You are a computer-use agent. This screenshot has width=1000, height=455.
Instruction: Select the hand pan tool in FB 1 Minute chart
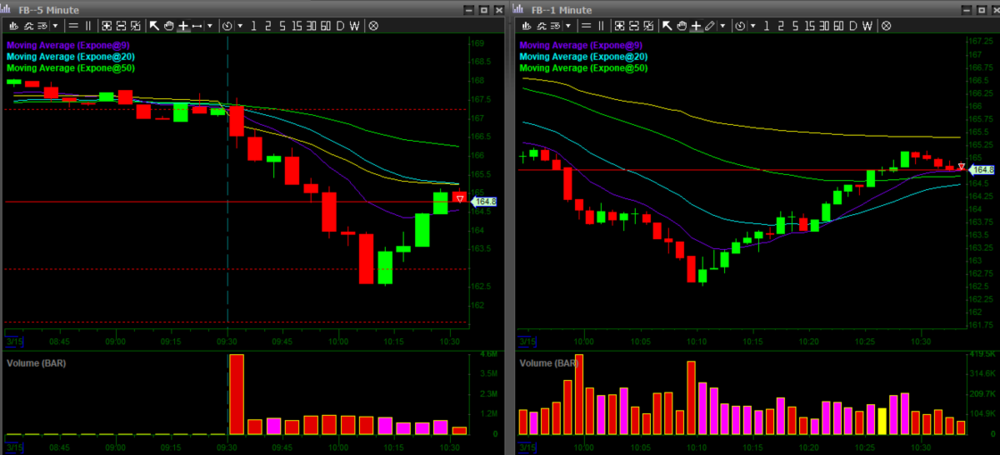tap(683, 25)
